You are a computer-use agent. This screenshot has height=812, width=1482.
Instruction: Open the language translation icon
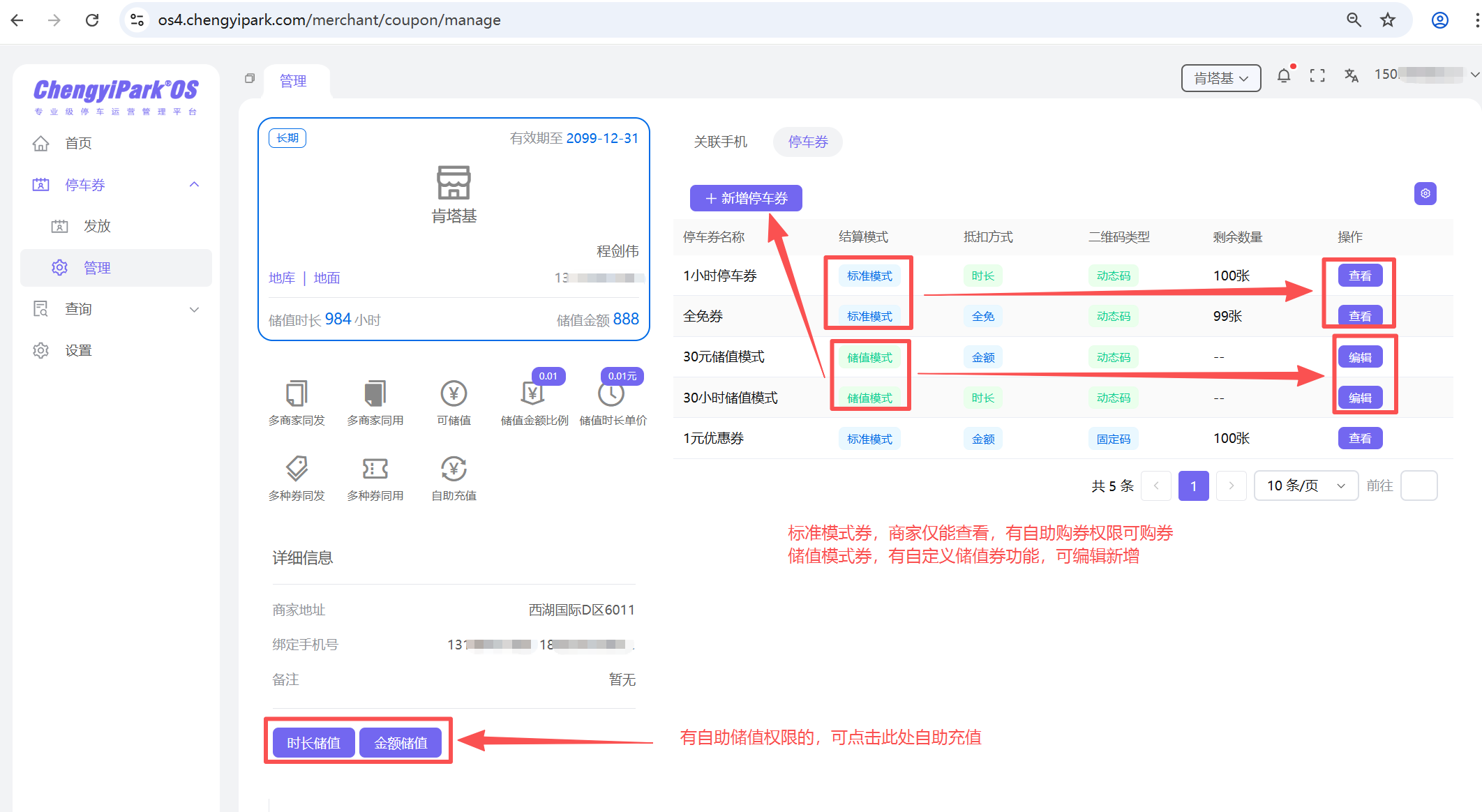1352,76
